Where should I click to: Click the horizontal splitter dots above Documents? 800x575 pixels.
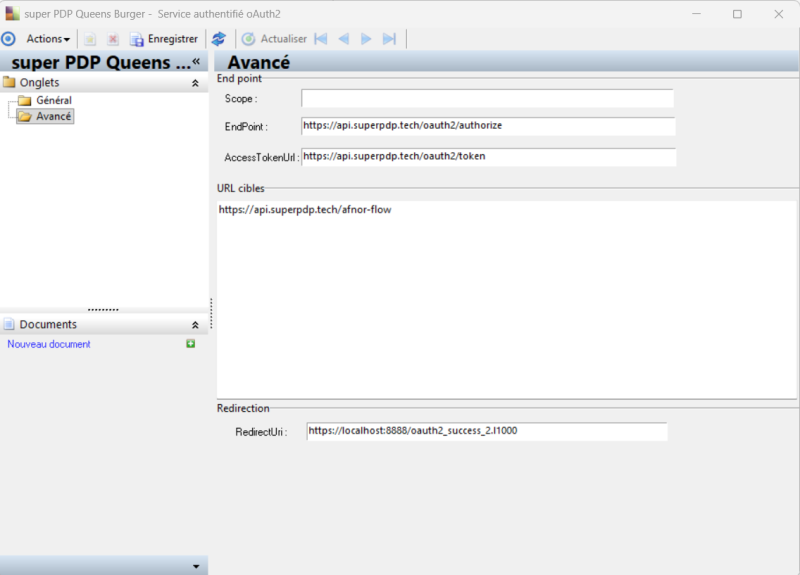tap(103, 310)
